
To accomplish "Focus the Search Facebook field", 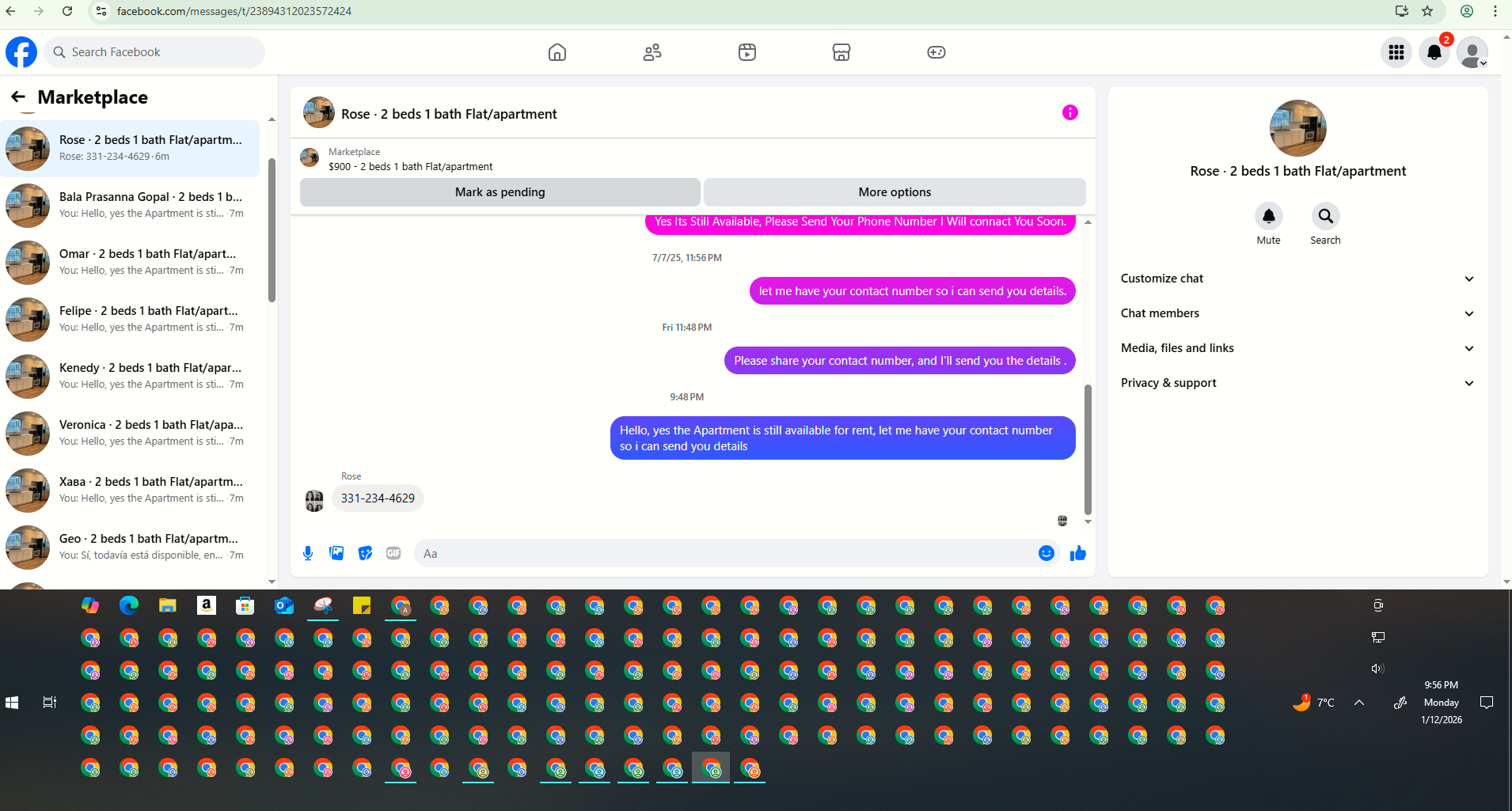I will (154, 52).
